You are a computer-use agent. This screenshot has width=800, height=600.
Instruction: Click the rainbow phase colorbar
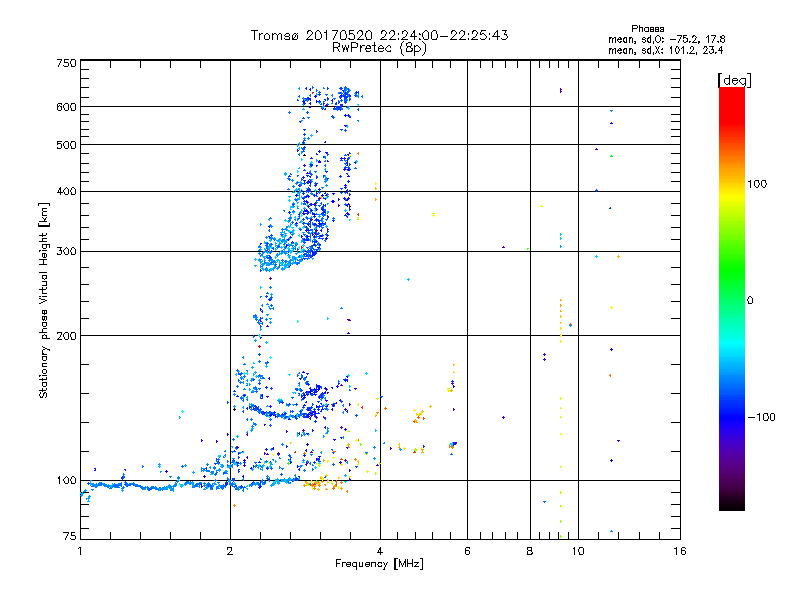tap(732, 298)
